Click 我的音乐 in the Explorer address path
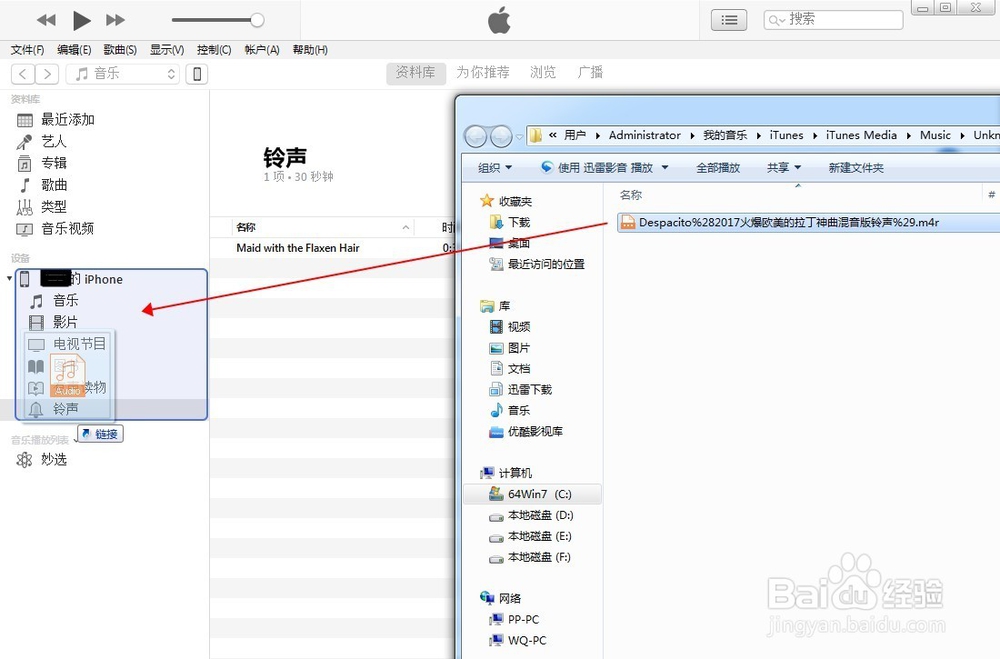 point(725,135)
